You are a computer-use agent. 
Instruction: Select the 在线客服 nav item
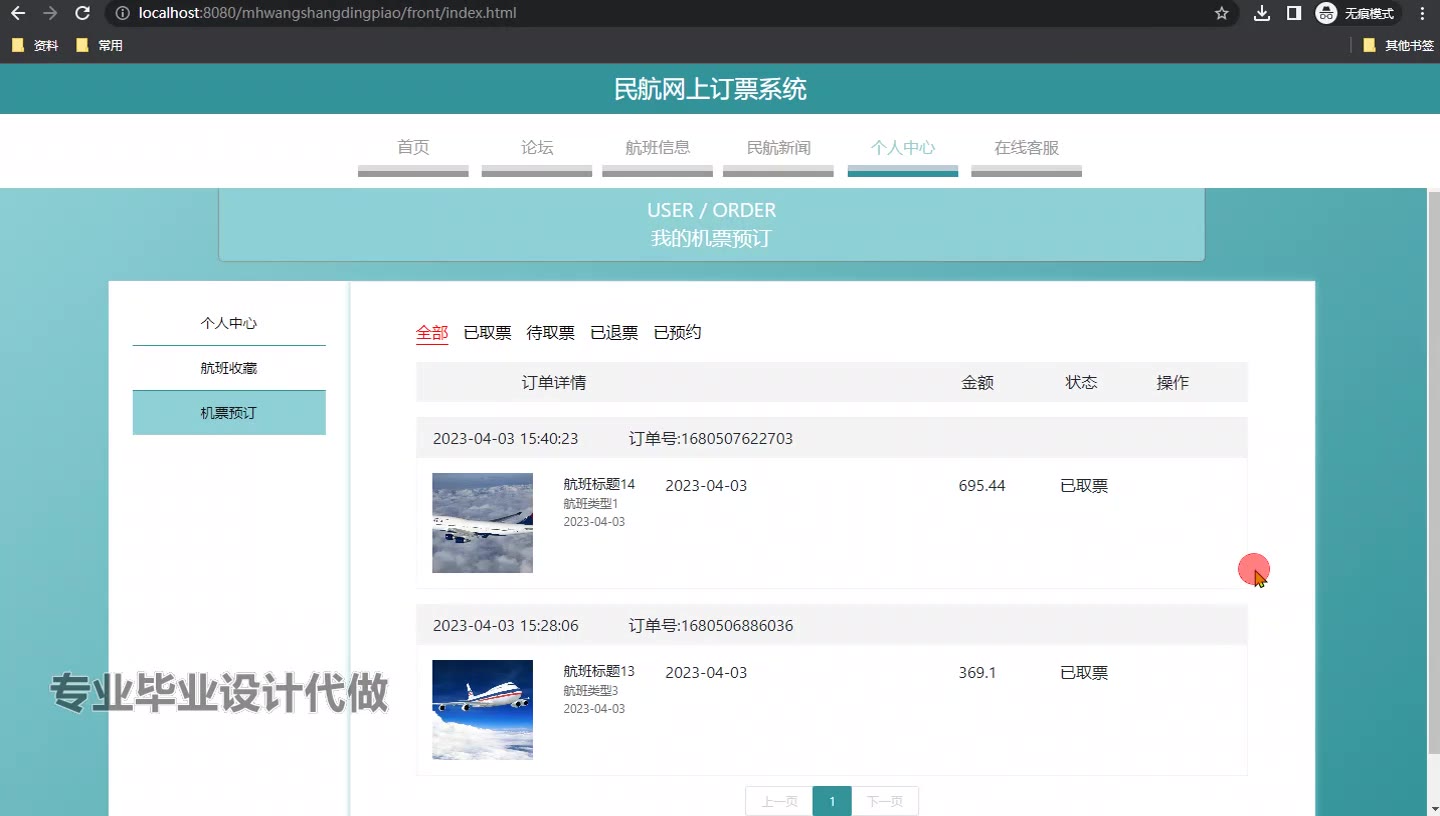pyautogui.click(x=1026, y=148)
